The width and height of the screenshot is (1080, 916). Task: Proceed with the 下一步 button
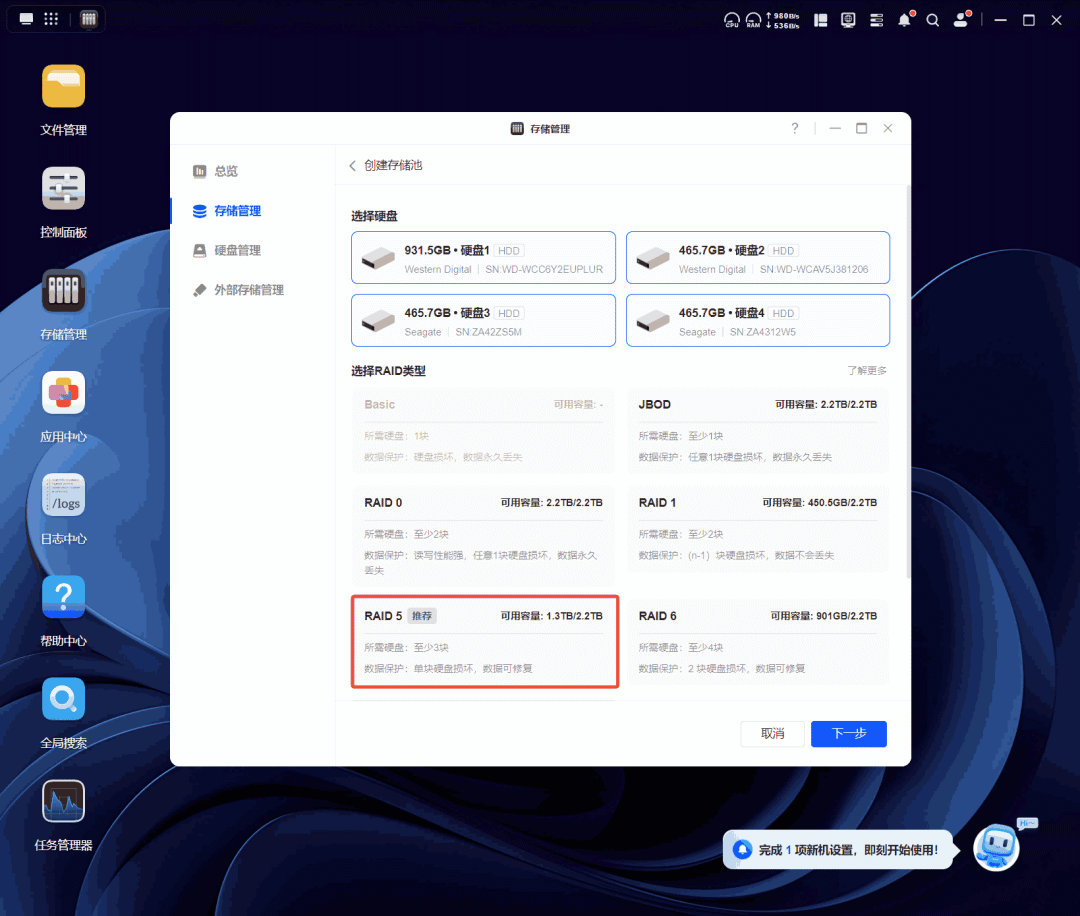[x=849, y=733]
